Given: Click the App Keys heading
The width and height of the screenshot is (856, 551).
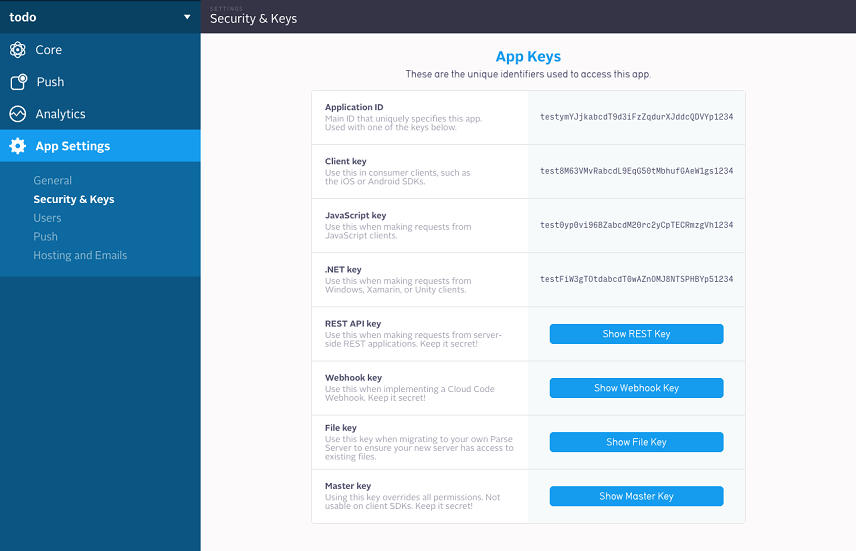Looking at the screenshot, I should (x=528, y=56).
